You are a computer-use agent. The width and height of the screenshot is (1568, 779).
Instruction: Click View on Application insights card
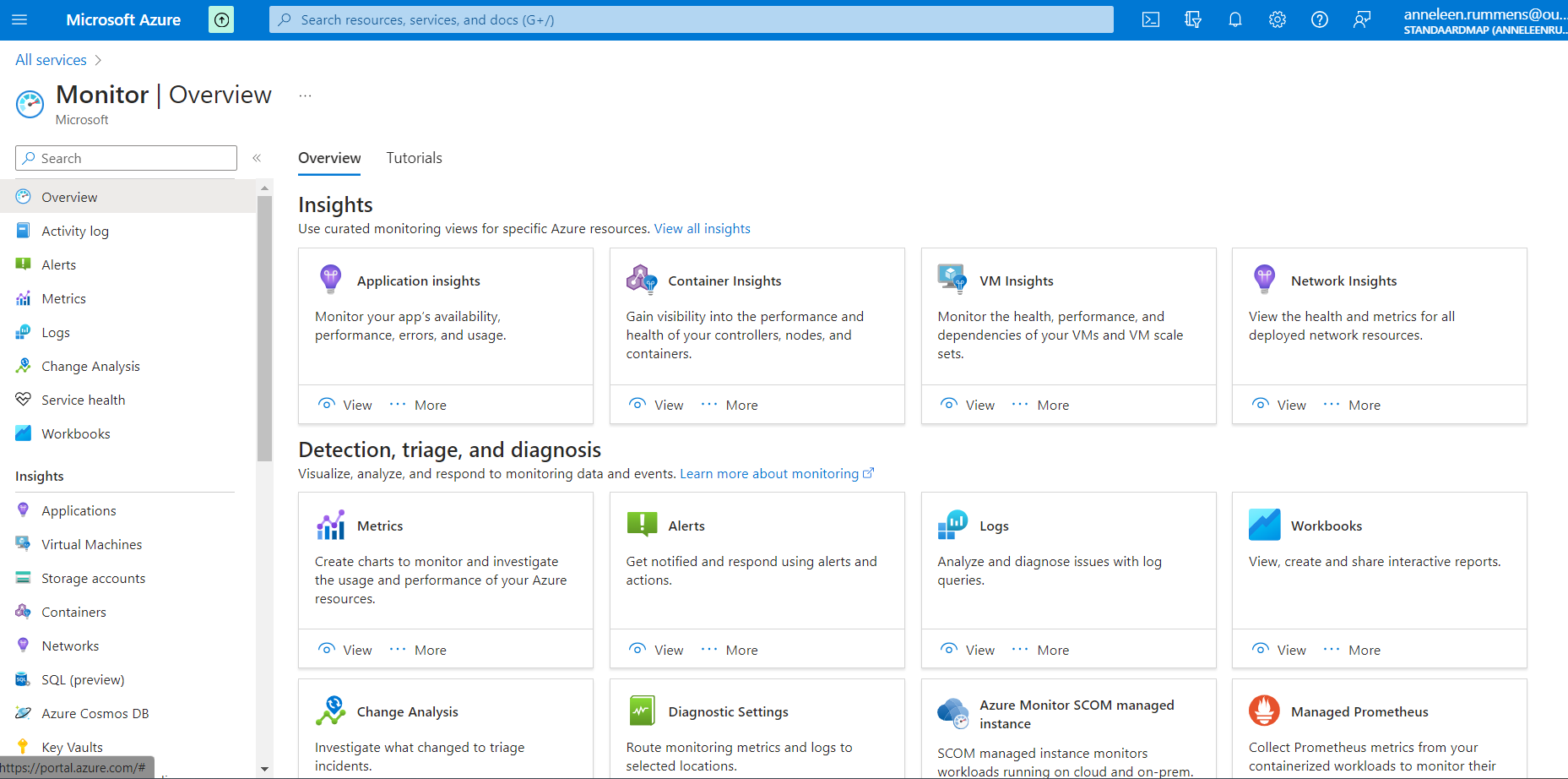345,405
